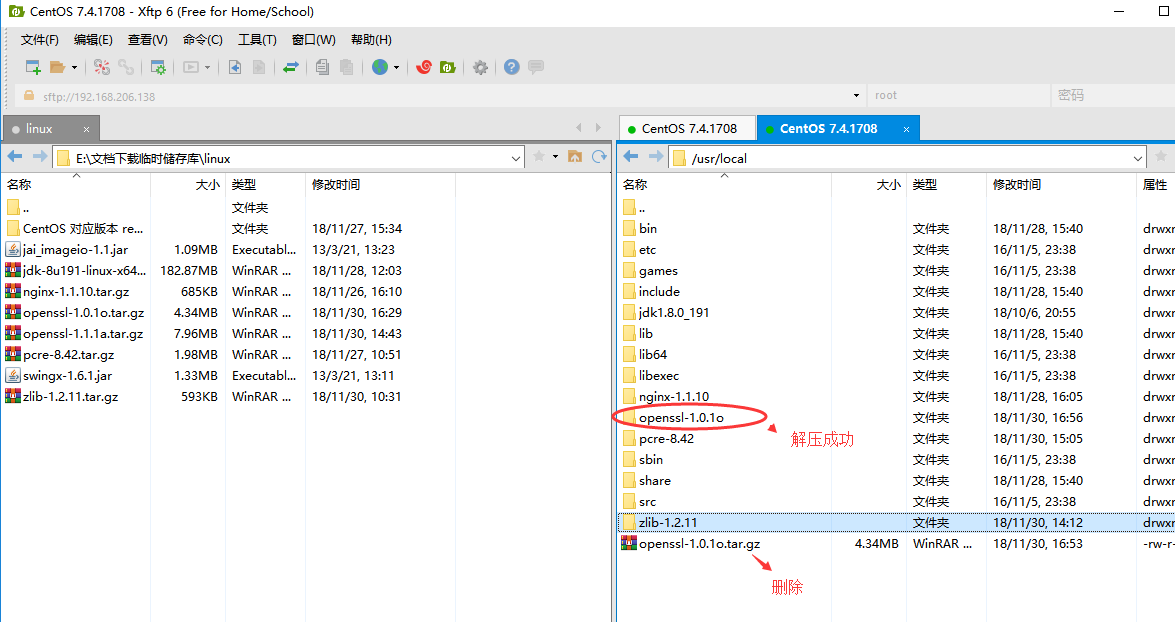
Task: Click the Disconnect icon in toolbar
Action: pyautogui.click(x=102, y=67)
